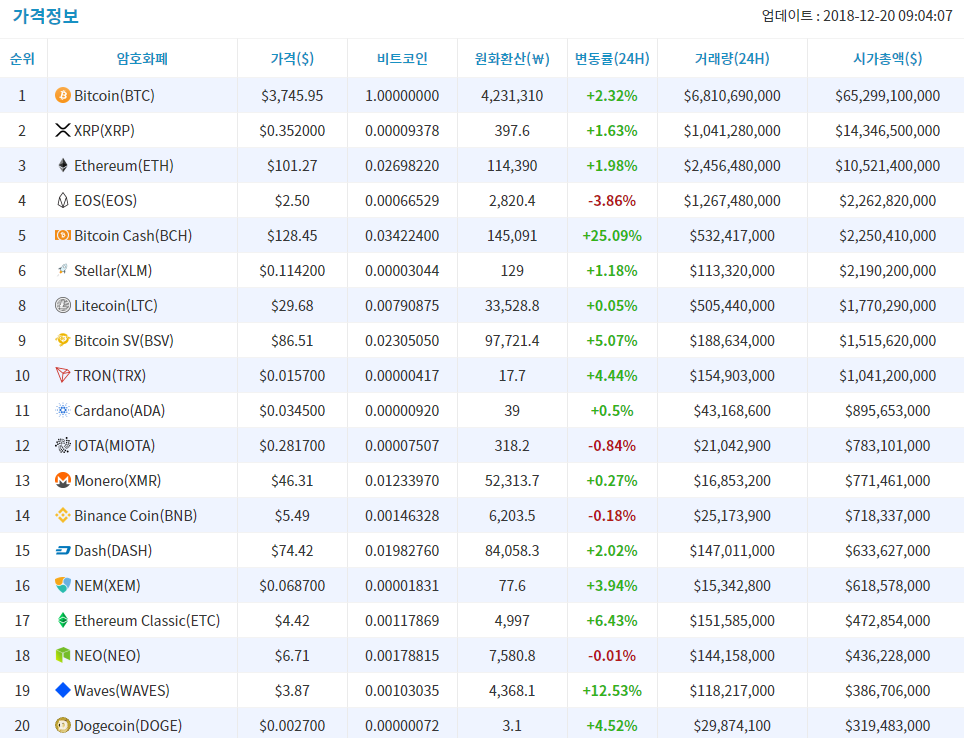Click NEO change value -0.01%
Image resolution: width=964 pixels, height=738 pixels.
(x=612, y=656)
